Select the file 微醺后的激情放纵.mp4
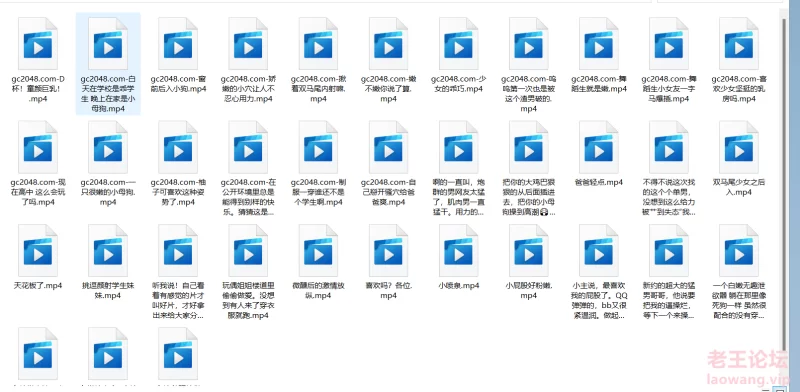Image resolution: width=800 pixels, height=392 pixels. [318, 290]
